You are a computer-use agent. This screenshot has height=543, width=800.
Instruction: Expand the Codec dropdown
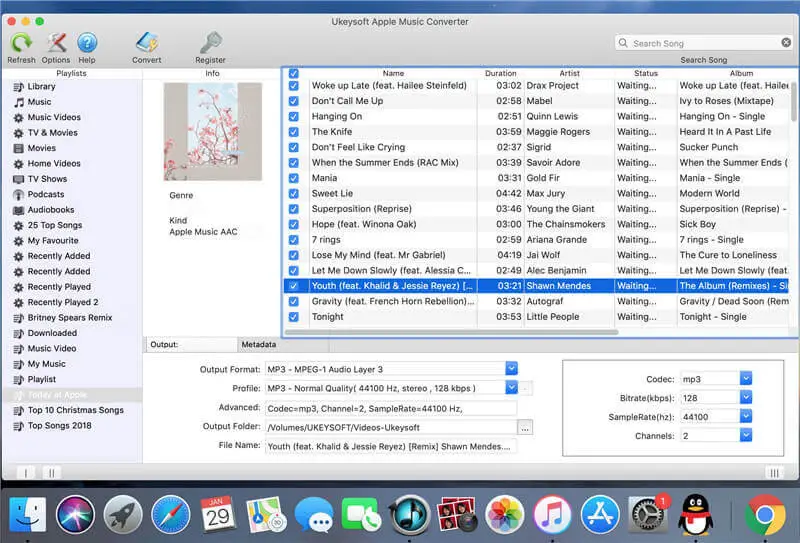[746, 379]
